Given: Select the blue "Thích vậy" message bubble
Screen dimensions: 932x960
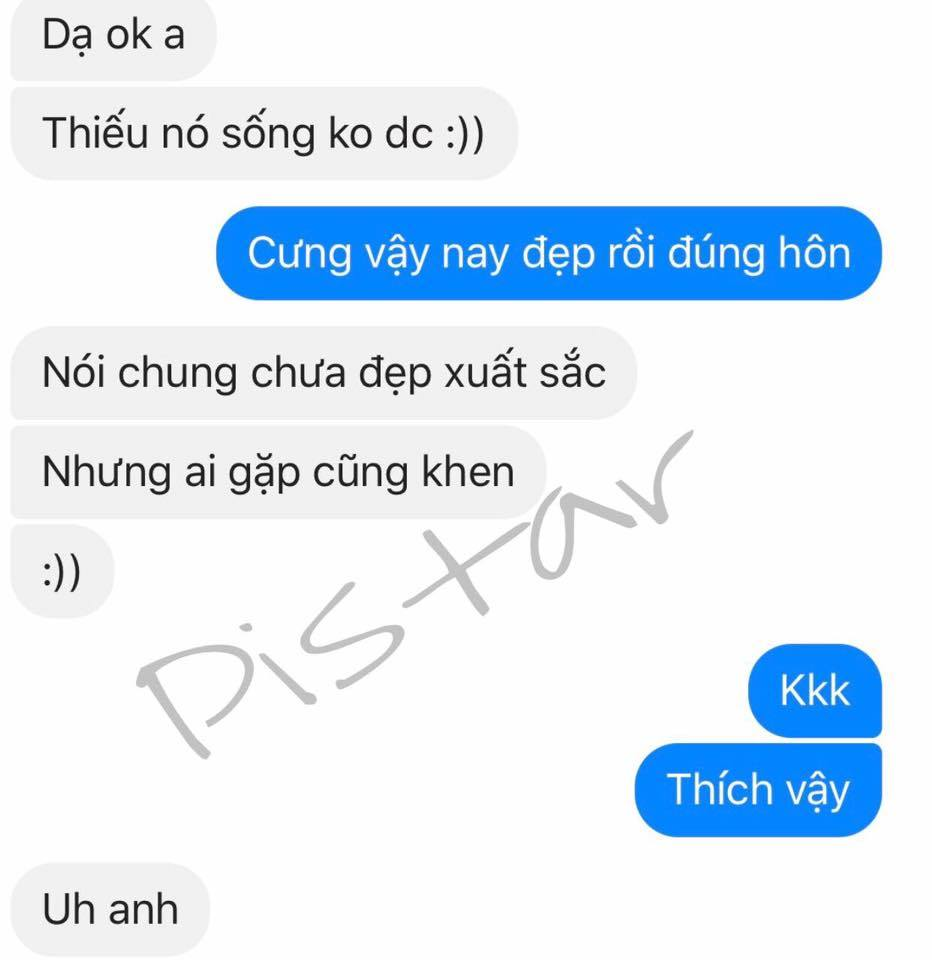Looking at the screenshot, I should point(758,790).
